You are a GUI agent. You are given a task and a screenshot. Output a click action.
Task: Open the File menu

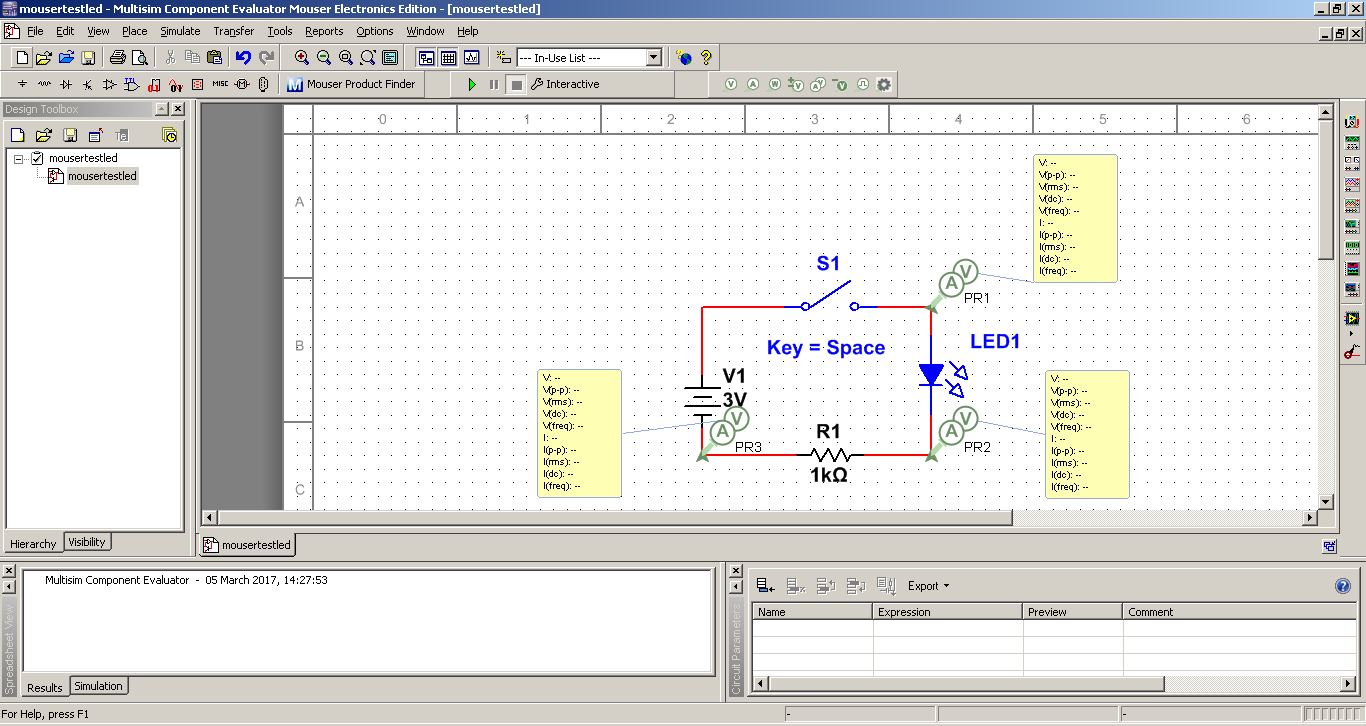point(35,31)
